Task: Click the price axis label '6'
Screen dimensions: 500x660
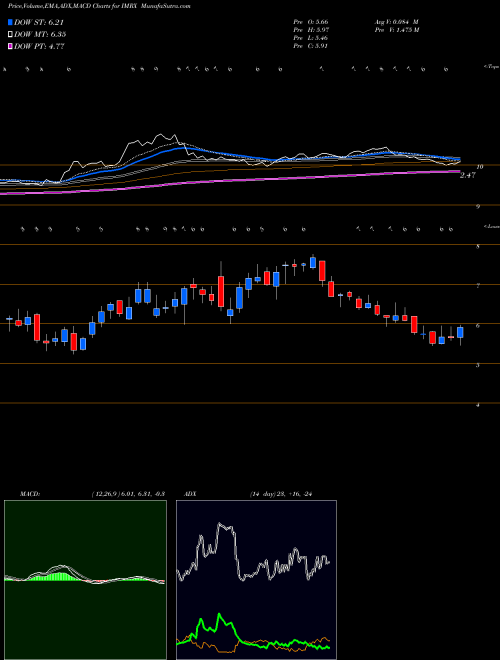Action: [478, 326]
